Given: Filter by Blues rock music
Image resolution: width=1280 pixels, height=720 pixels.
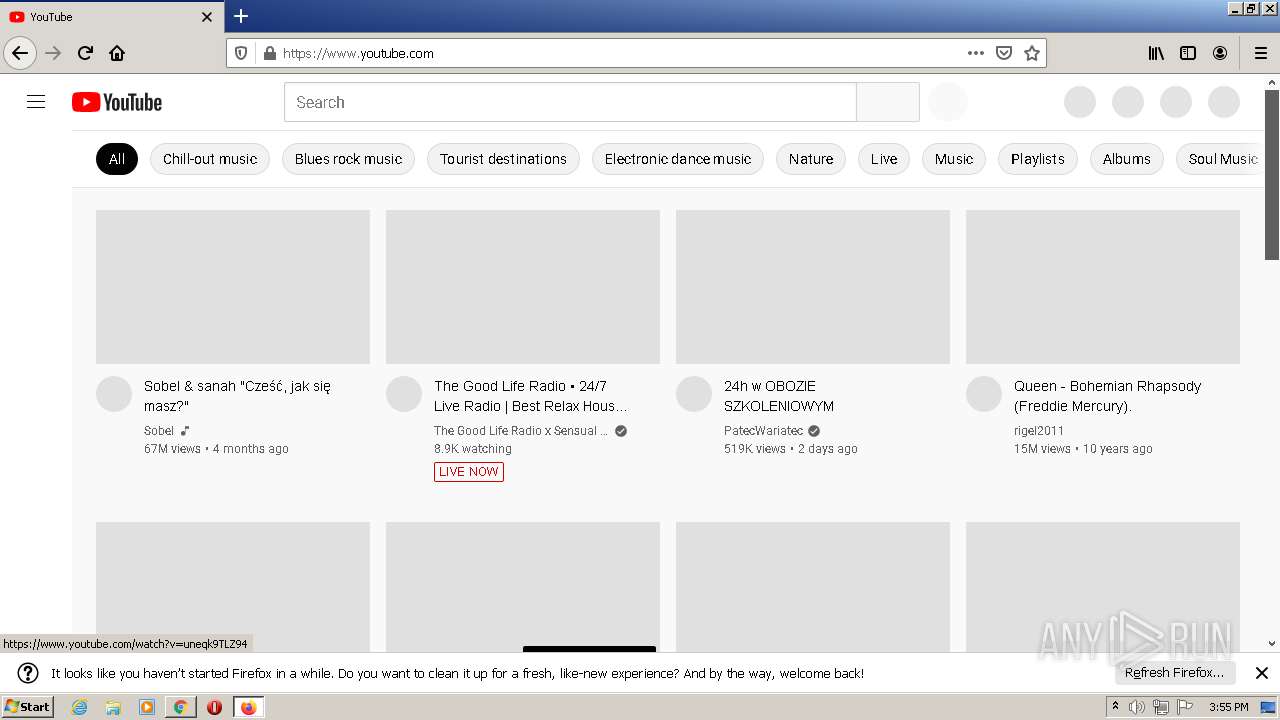Looking at the screenshot, I should [x=348, y=159].
